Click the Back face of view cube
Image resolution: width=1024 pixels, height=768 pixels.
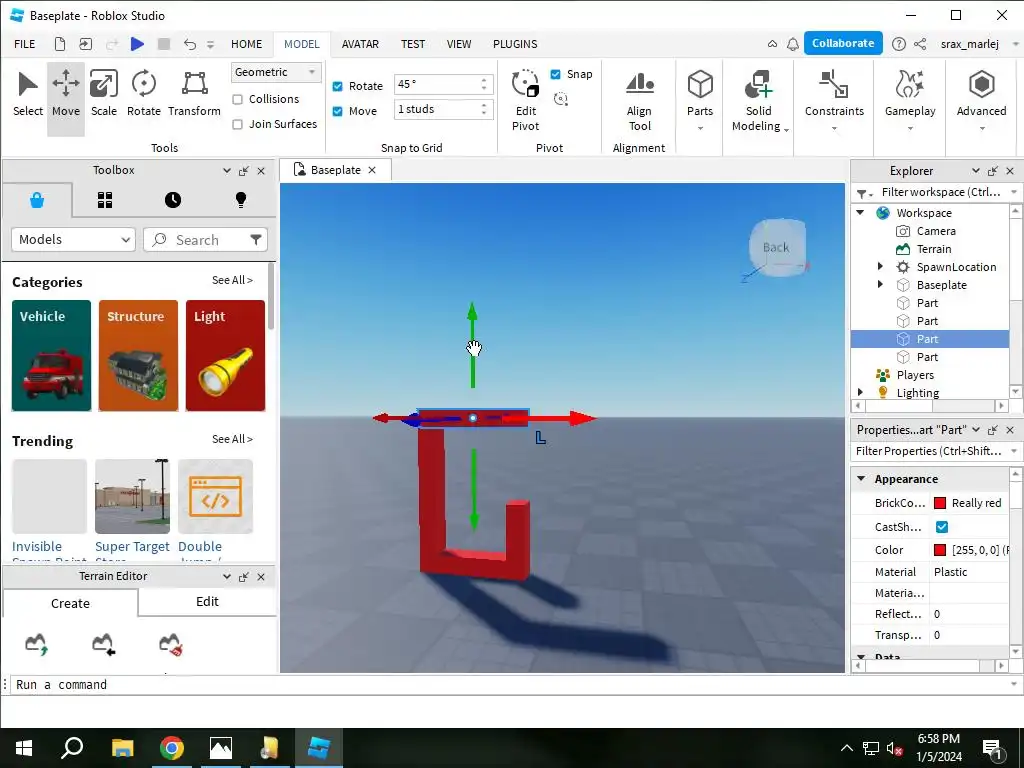pos(776,248)
